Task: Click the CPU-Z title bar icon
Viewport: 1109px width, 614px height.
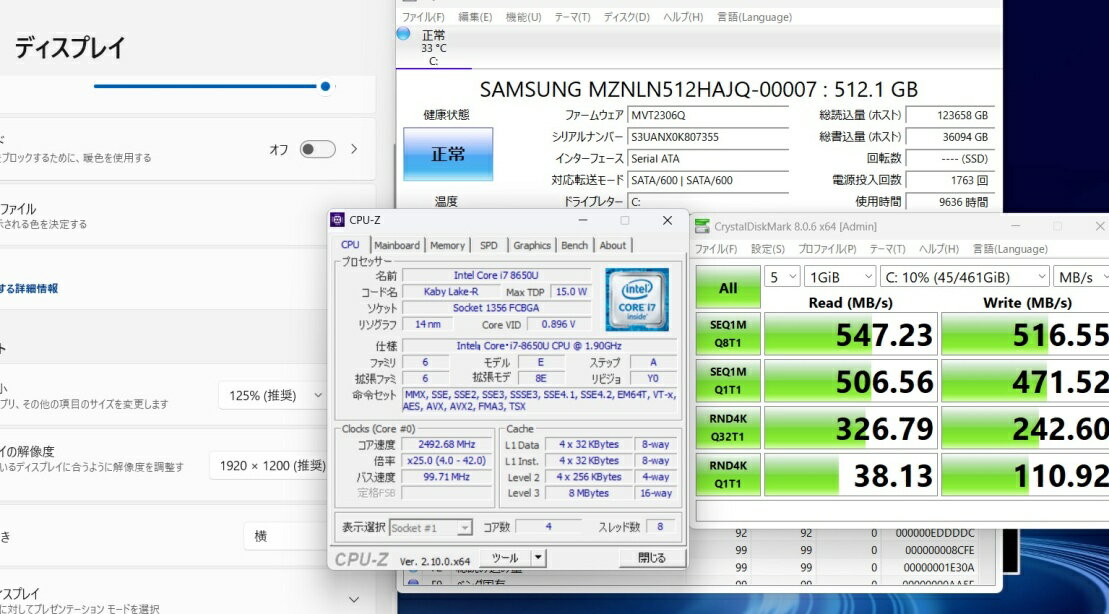Action: (338, 220)
